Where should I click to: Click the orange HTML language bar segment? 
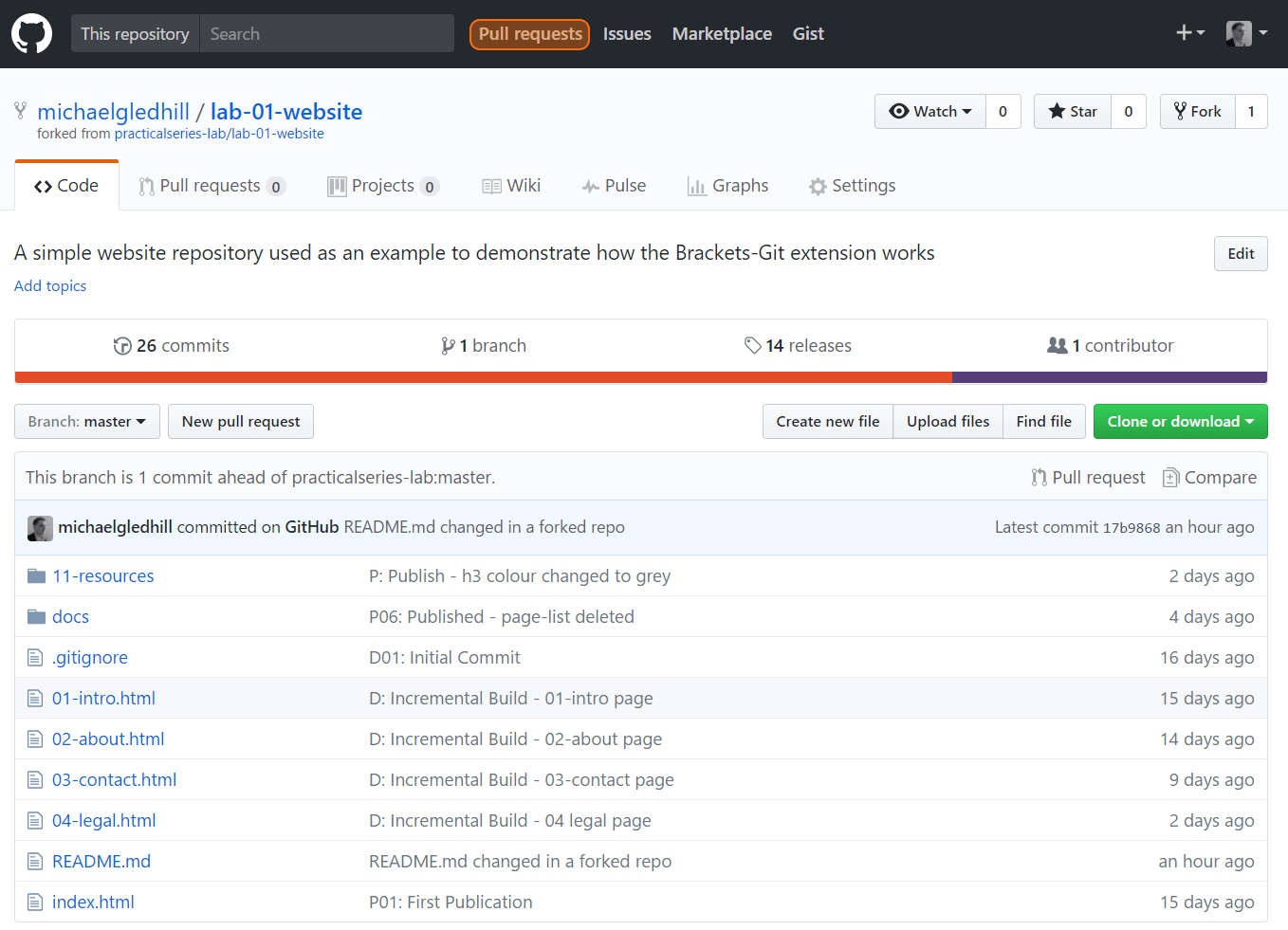coord(484,377)
